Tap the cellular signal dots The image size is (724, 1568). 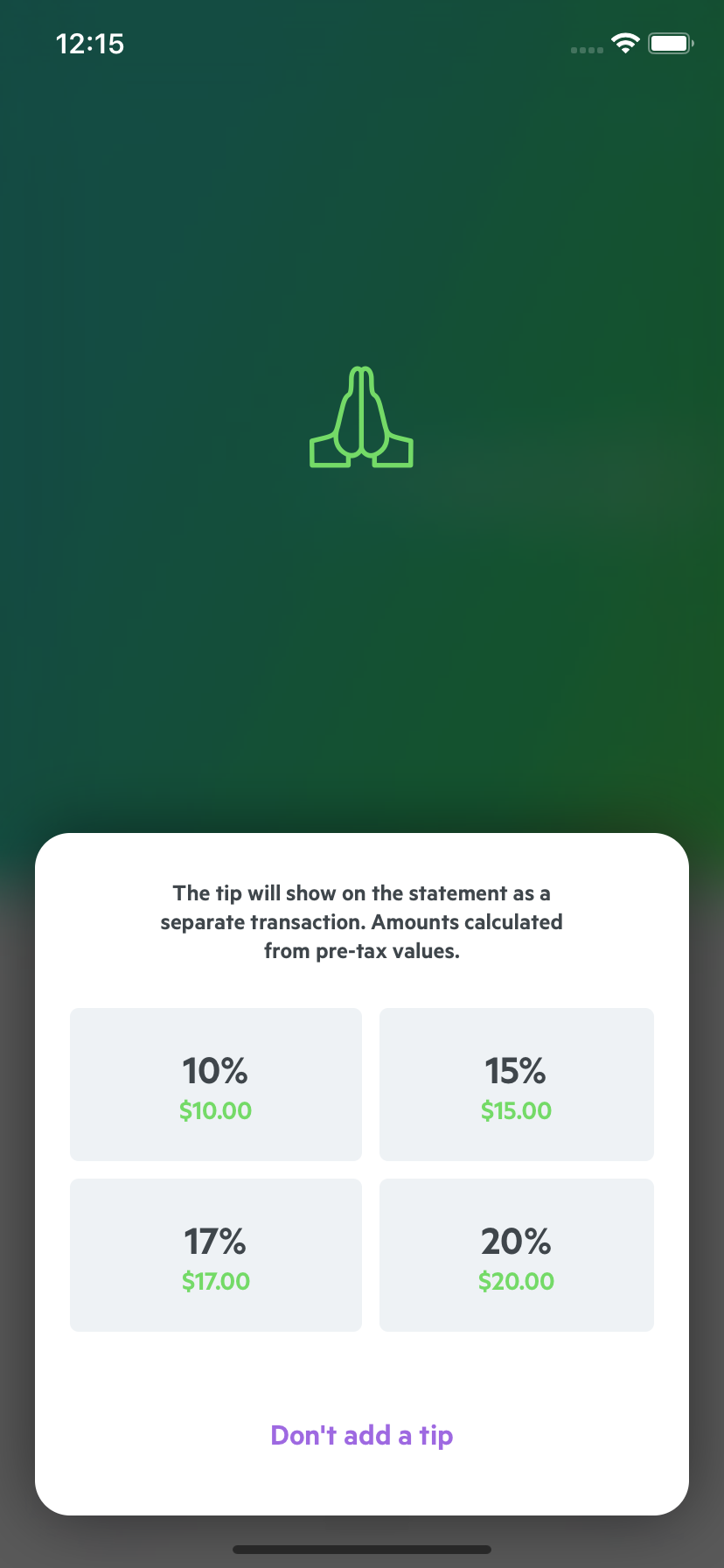coord(587,50)
